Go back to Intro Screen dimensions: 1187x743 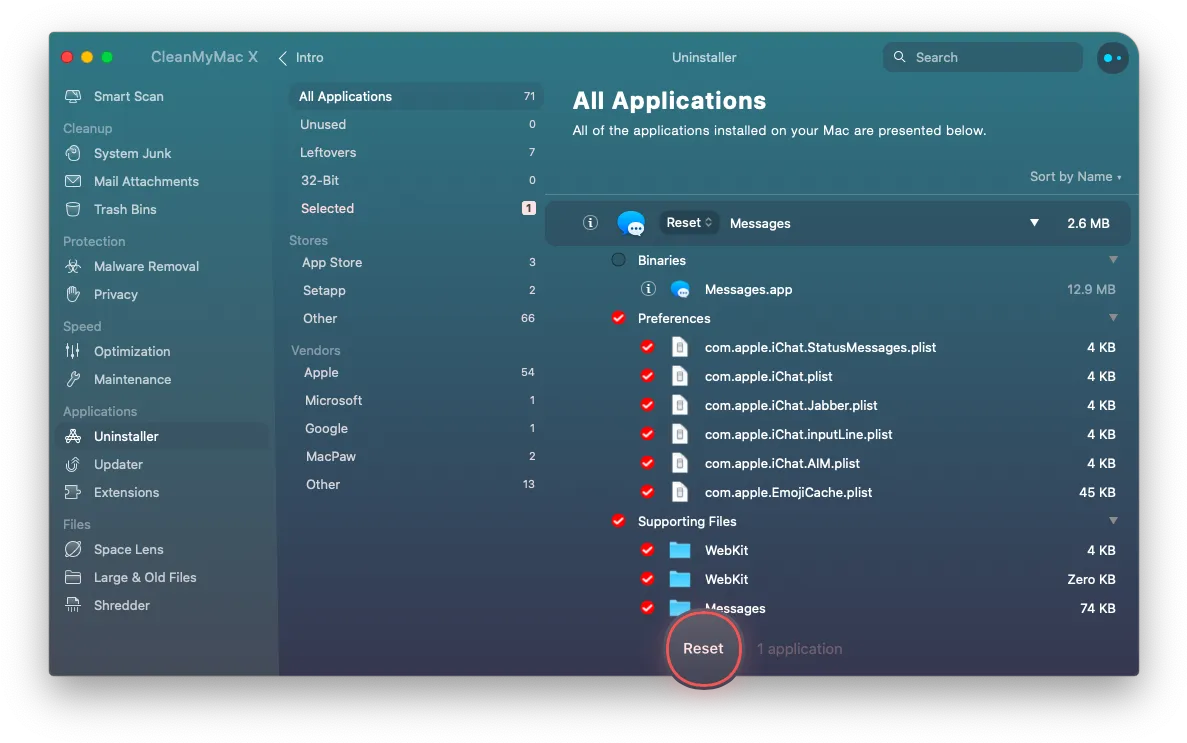coord(301,58)
